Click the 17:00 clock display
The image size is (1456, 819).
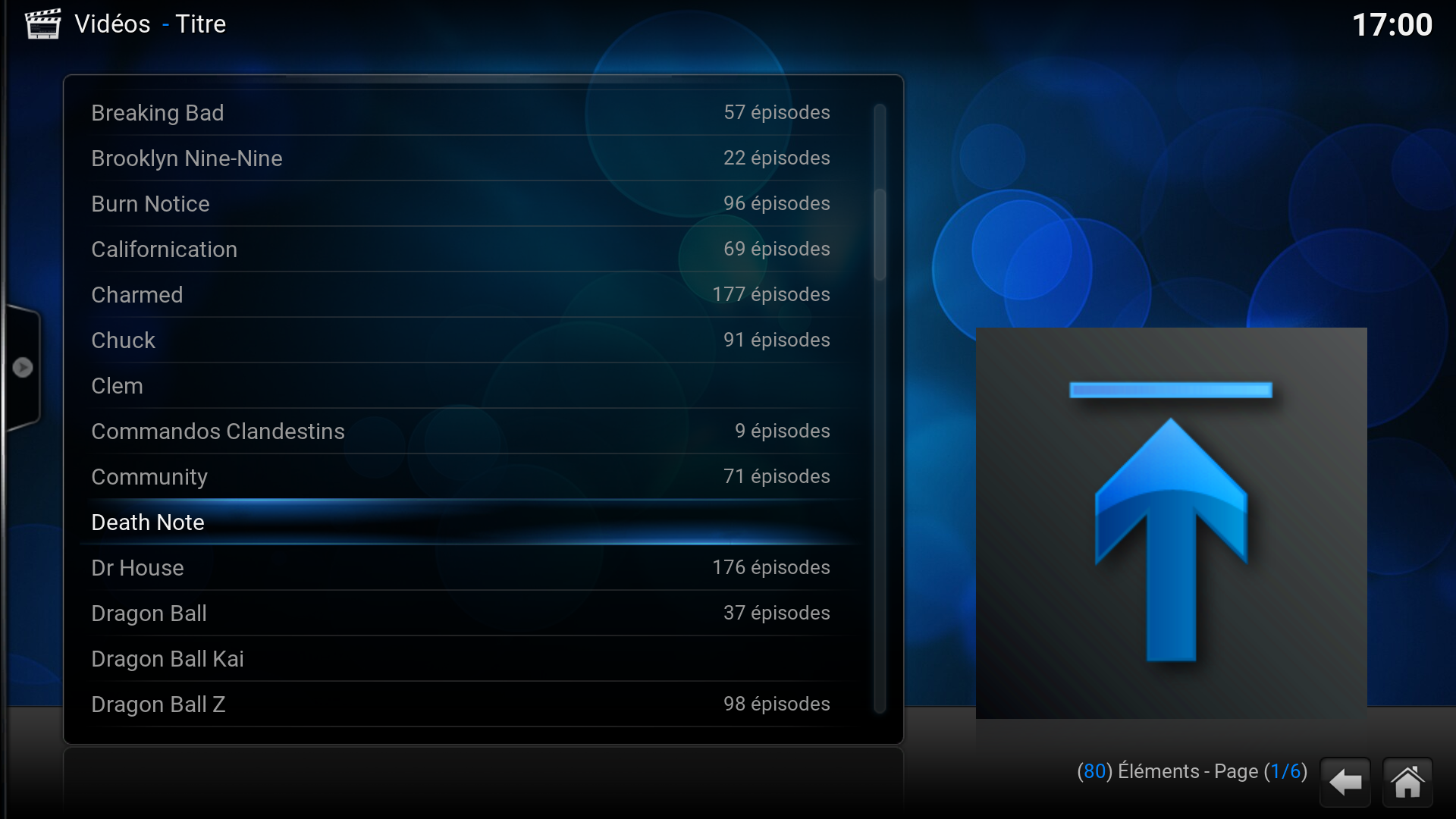click(x=1392, y=25)
